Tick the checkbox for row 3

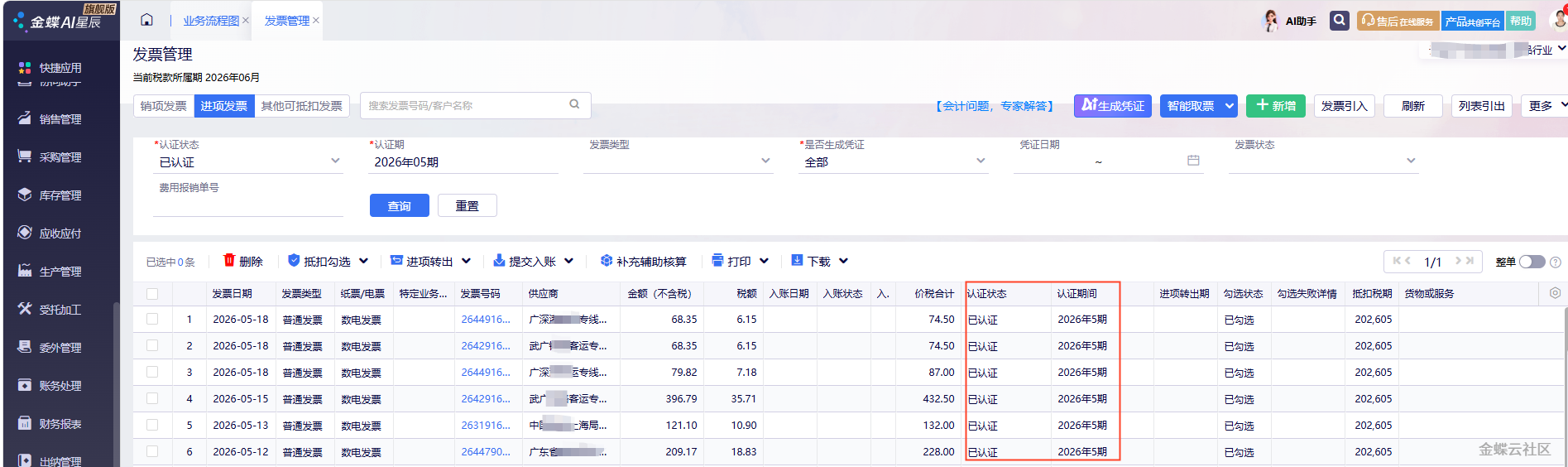(152, 372)
